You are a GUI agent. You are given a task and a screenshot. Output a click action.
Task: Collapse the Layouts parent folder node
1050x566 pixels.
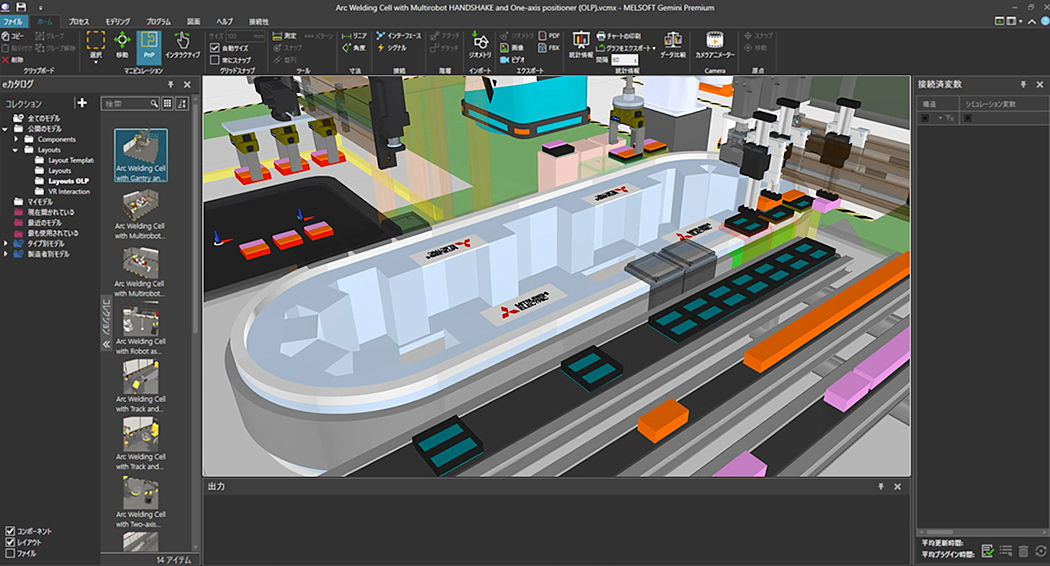(x=16, y=150)
